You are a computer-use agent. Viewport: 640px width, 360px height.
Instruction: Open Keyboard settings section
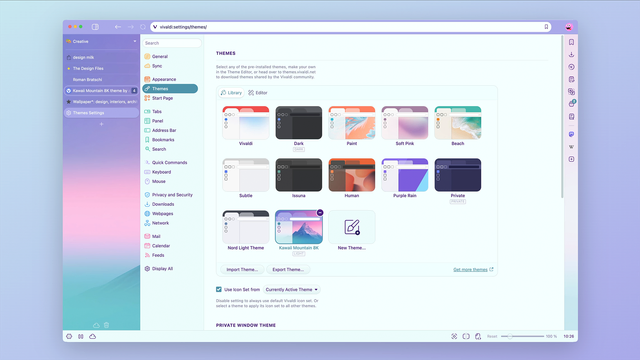(x=158, y=172)
